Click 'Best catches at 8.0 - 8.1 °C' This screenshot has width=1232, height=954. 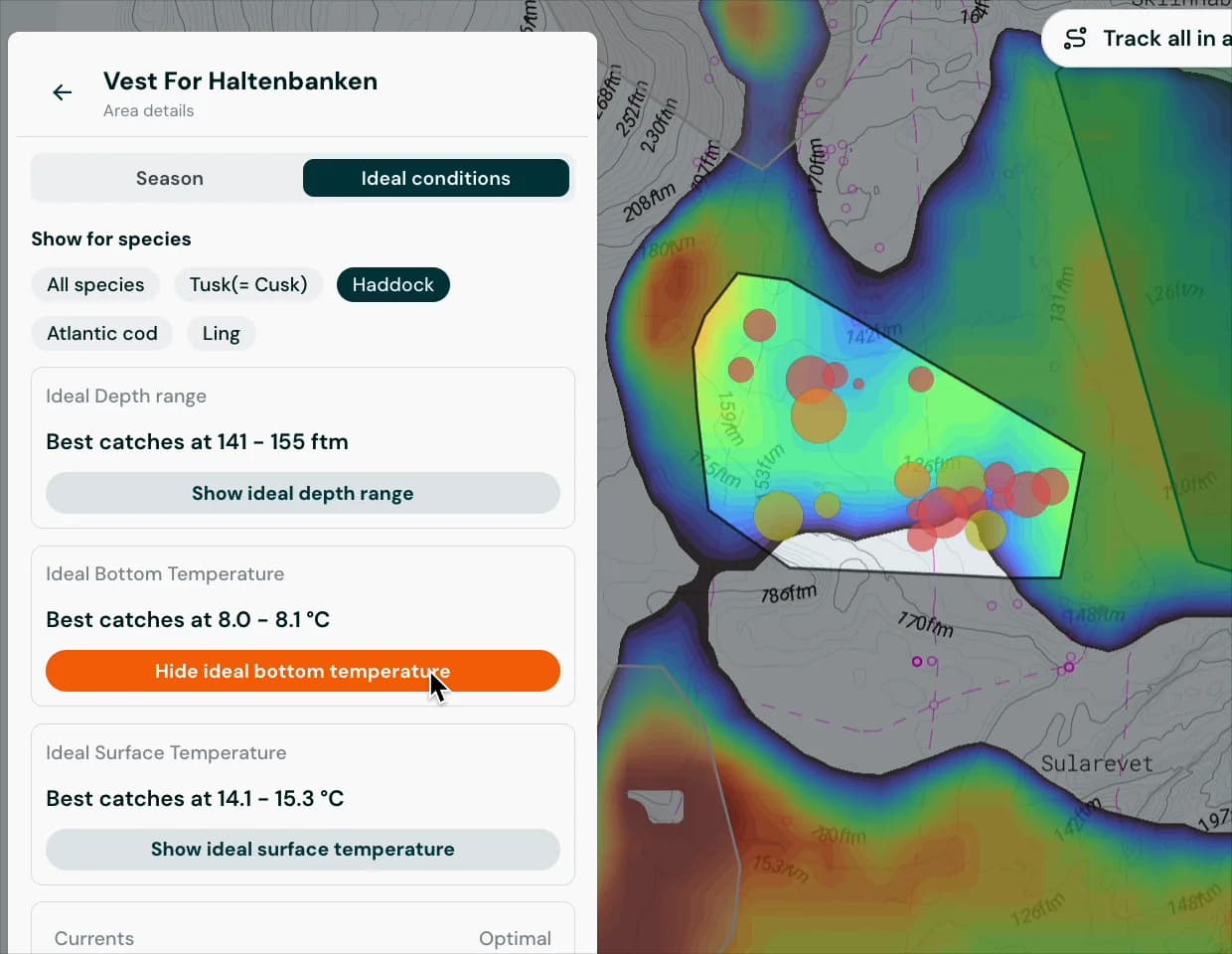pyautogui.click(x=188, y=619)
